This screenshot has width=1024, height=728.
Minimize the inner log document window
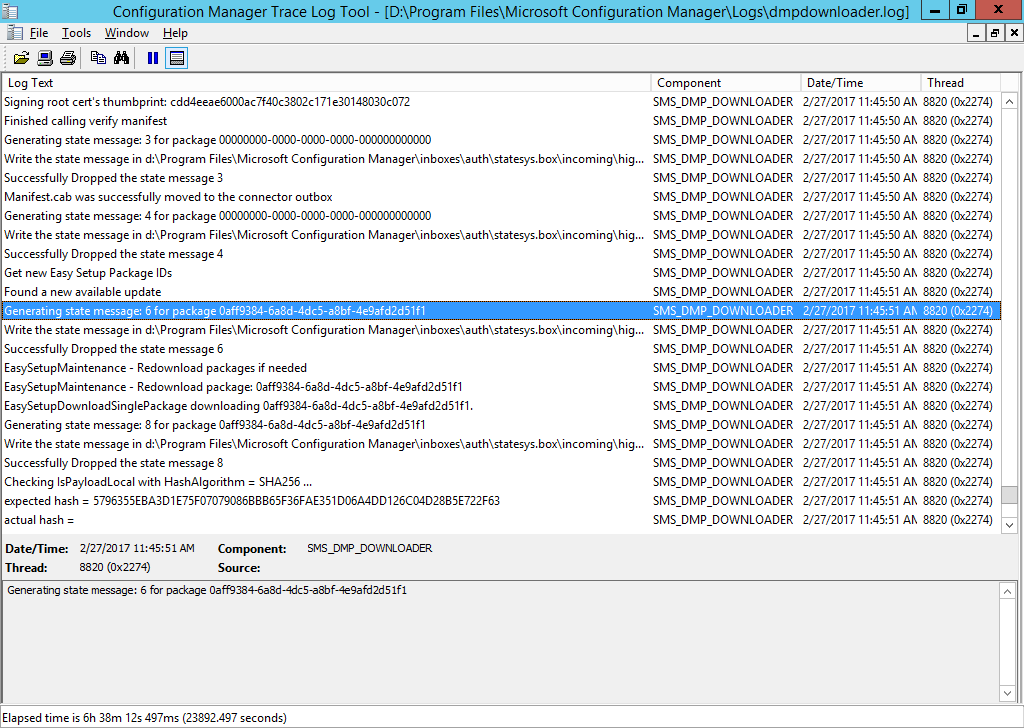(x=976, y=33)
